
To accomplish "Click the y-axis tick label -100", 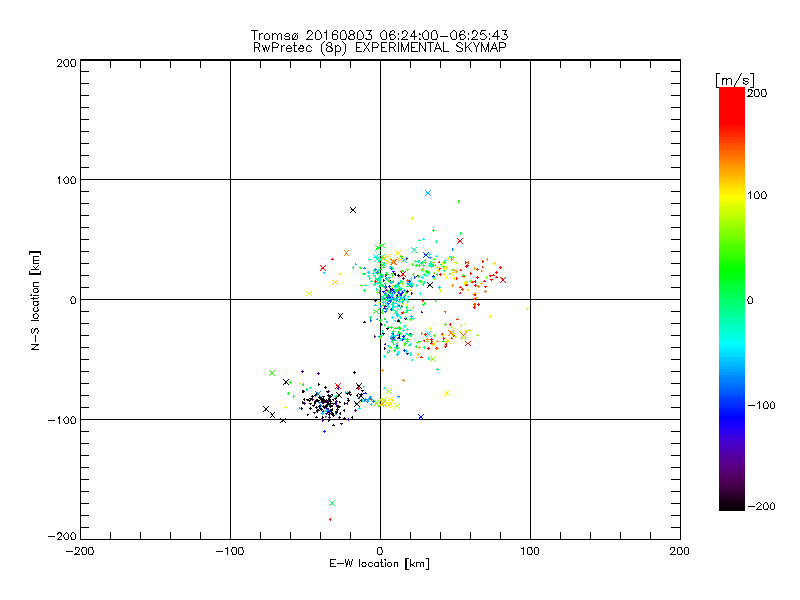I will [62, 420].
